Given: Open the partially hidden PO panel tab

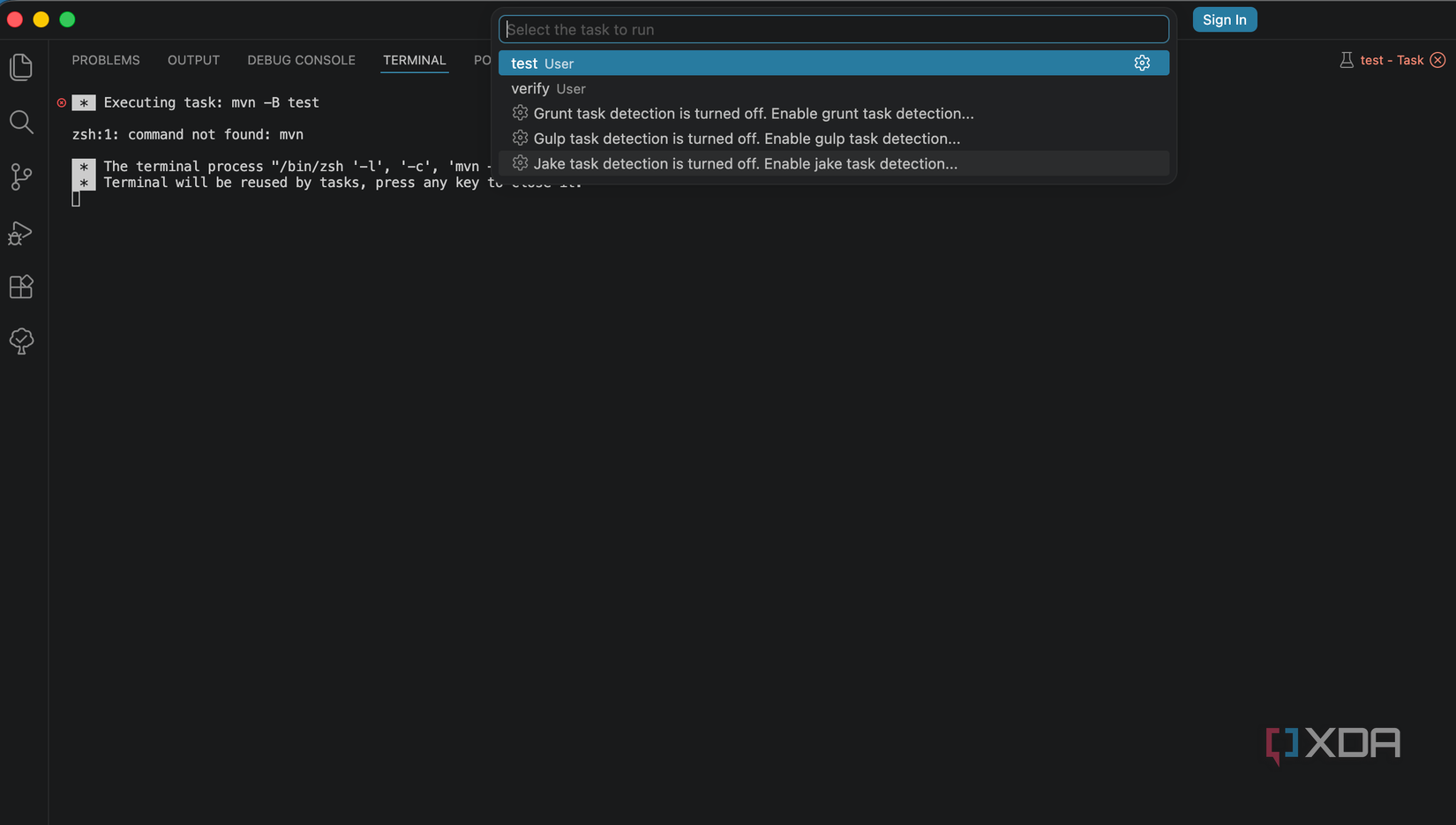Looking at the screenshot, I should (x=483, y=60).
